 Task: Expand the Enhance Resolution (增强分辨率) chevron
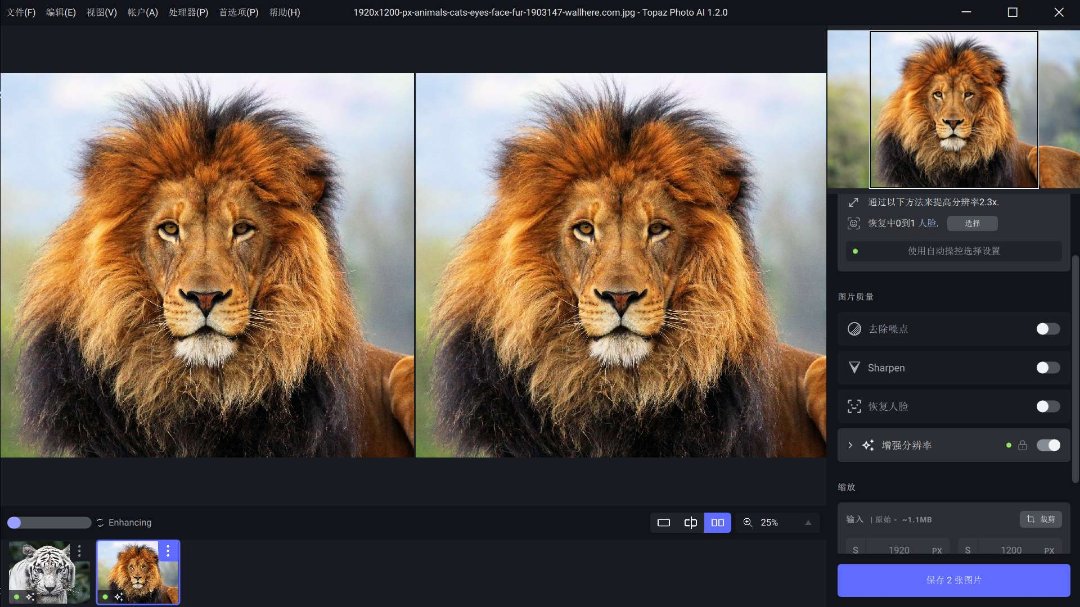850,445
